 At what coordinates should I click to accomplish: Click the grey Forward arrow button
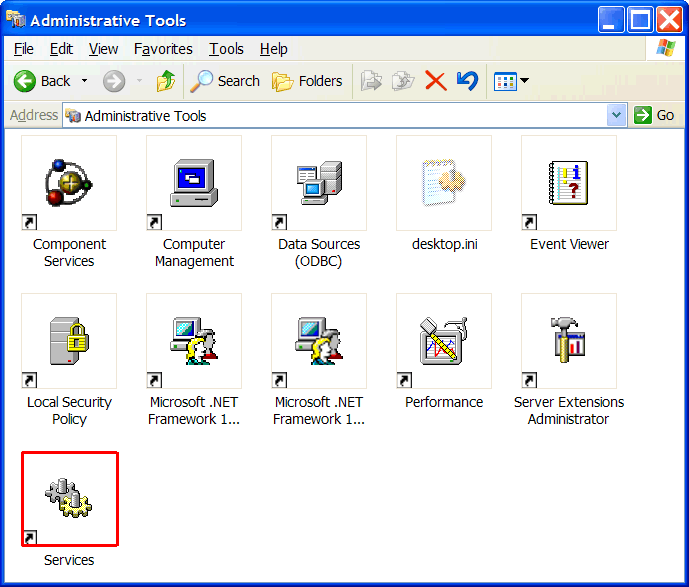point(114,81)
